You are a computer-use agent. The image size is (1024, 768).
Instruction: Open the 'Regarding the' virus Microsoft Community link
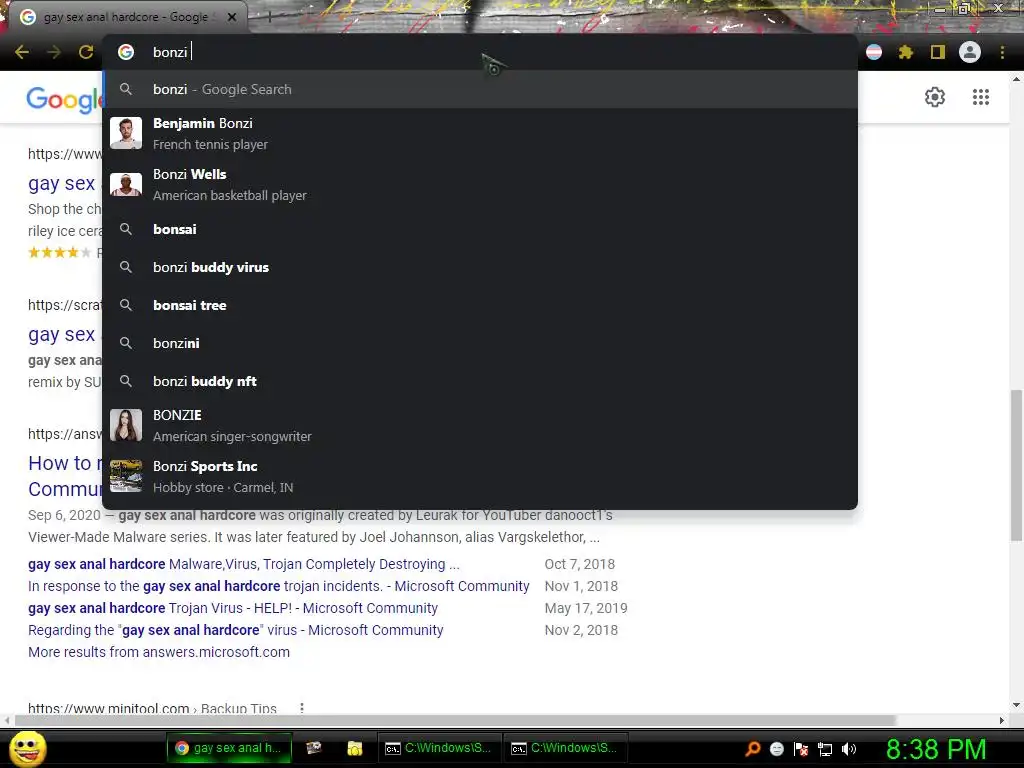[x=236, y=630]
